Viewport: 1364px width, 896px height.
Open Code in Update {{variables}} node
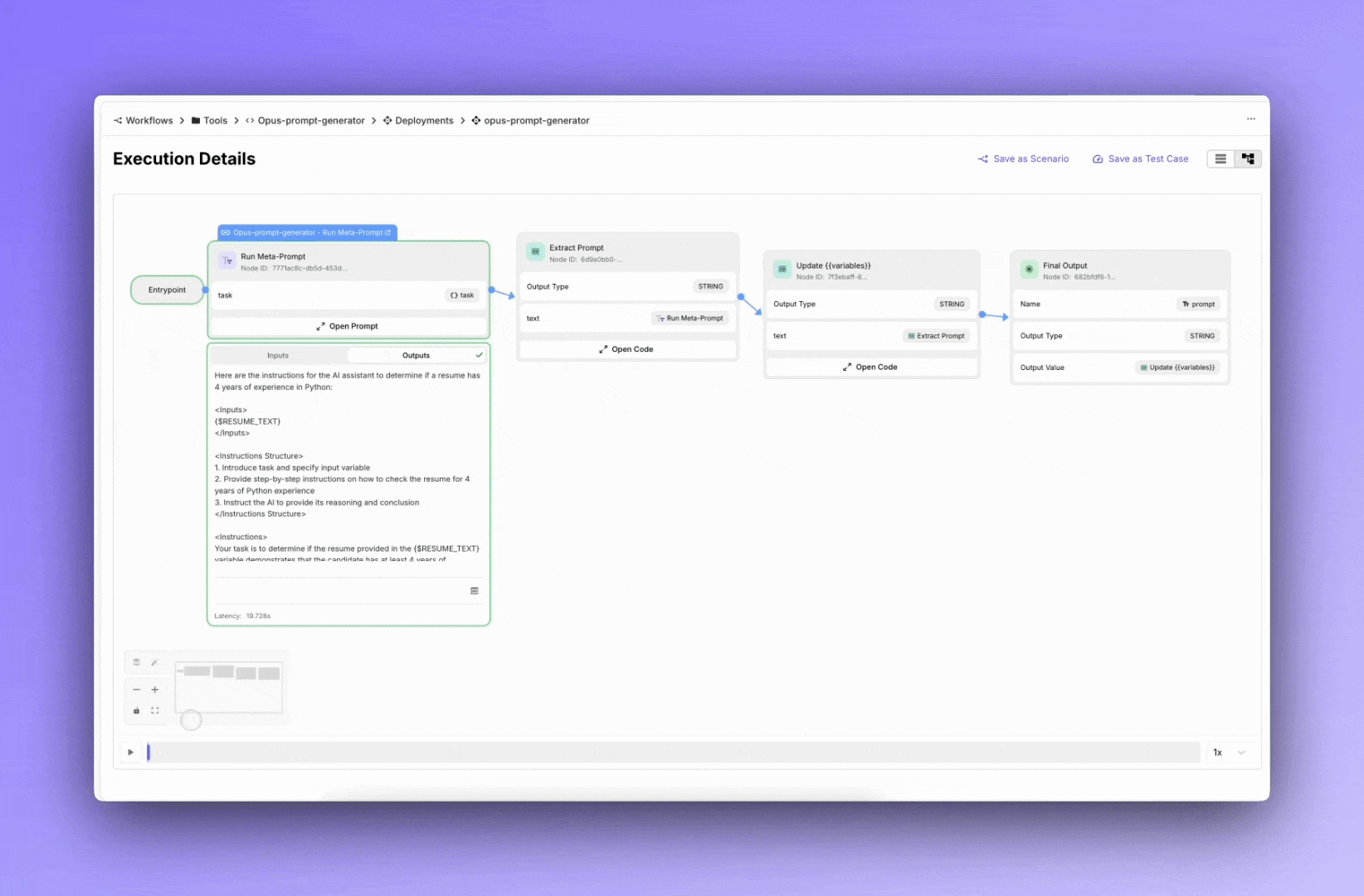coord(871,367)
